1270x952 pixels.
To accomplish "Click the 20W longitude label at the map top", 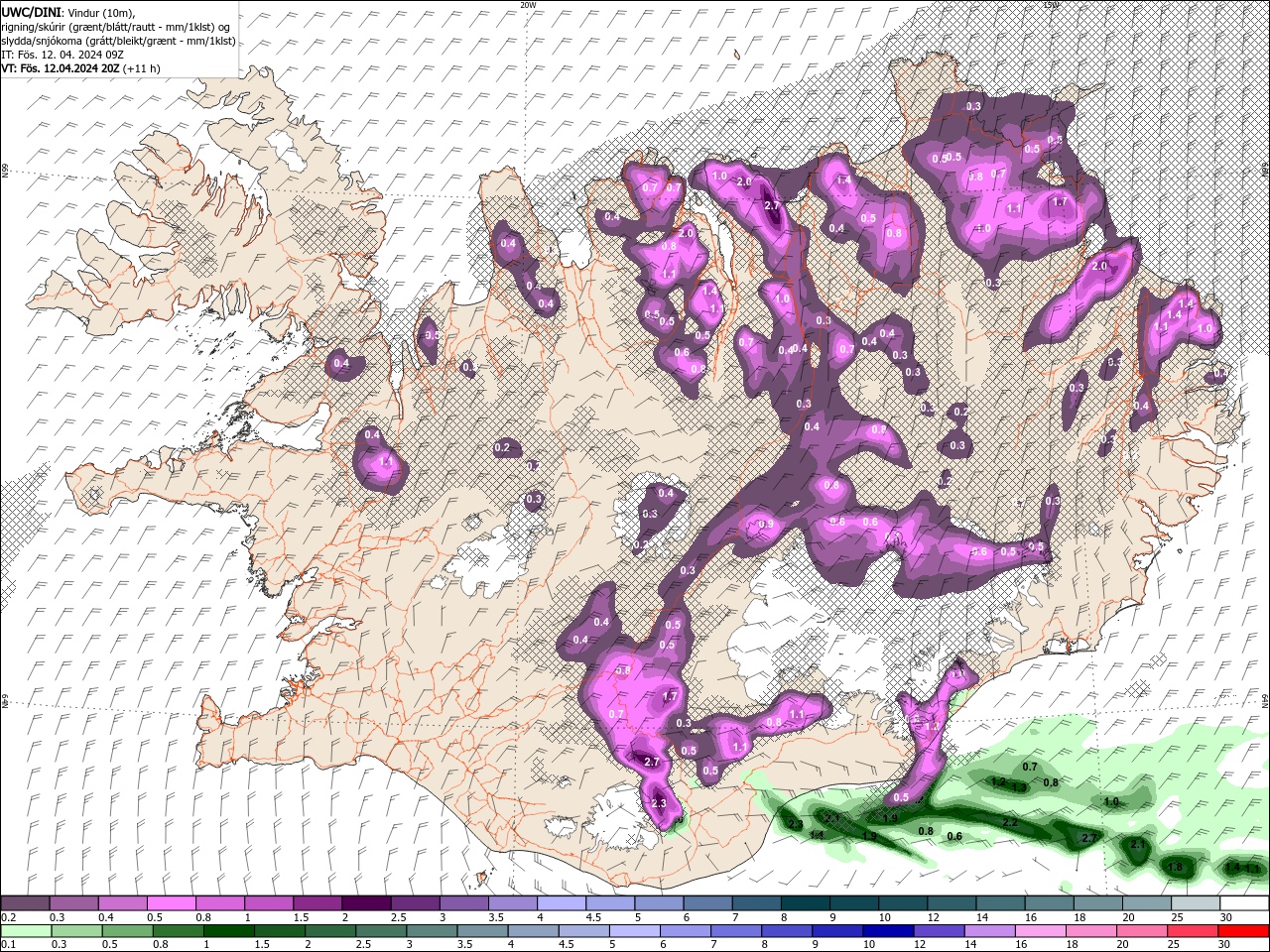I will pos(528,5).
